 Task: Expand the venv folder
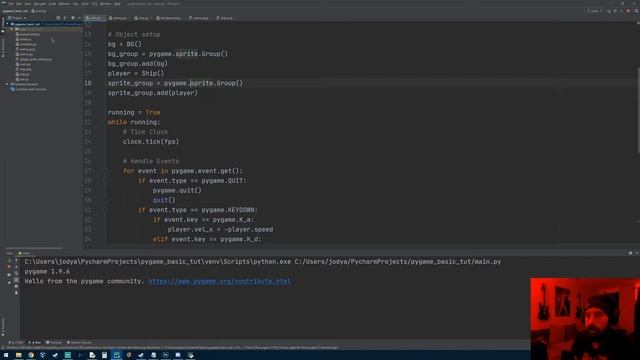click(12, 29)
